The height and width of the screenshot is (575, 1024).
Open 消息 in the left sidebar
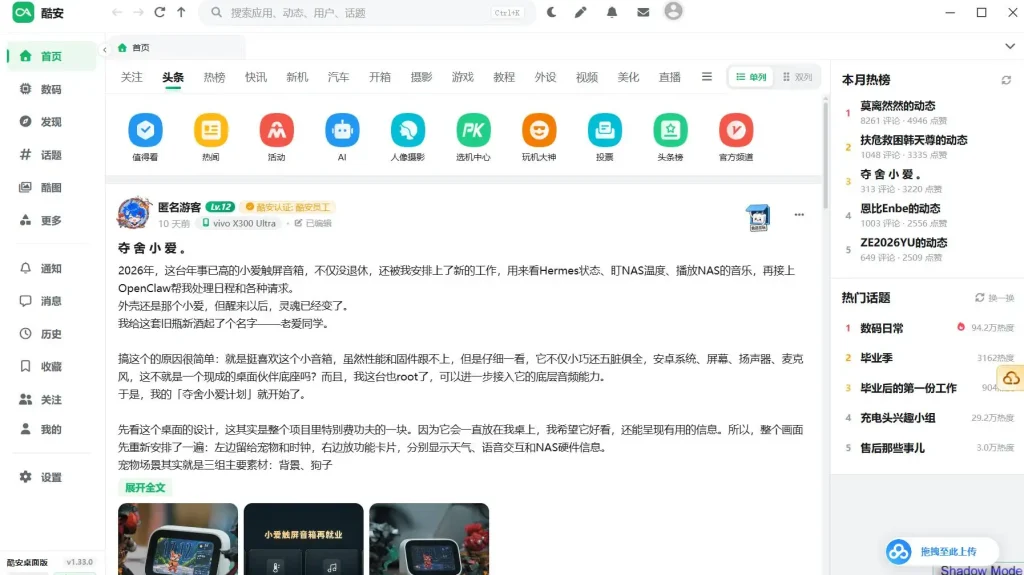51,301
